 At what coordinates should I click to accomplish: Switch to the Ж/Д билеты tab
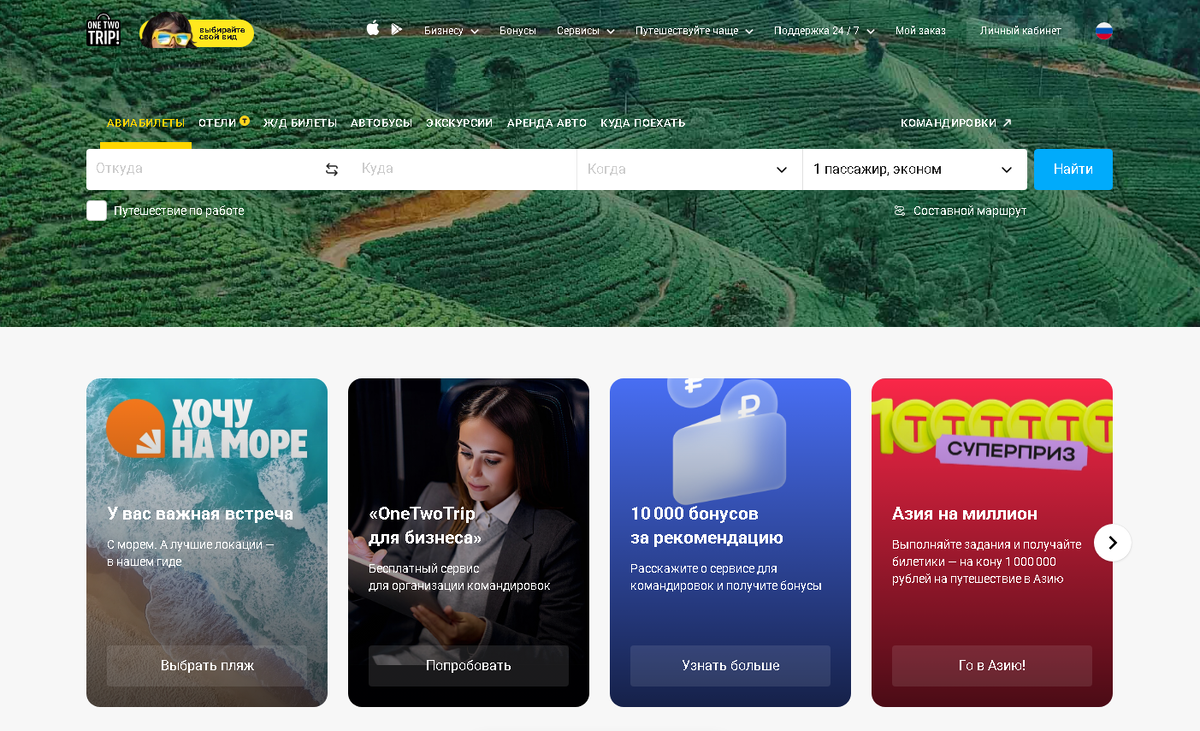[300, 123]
